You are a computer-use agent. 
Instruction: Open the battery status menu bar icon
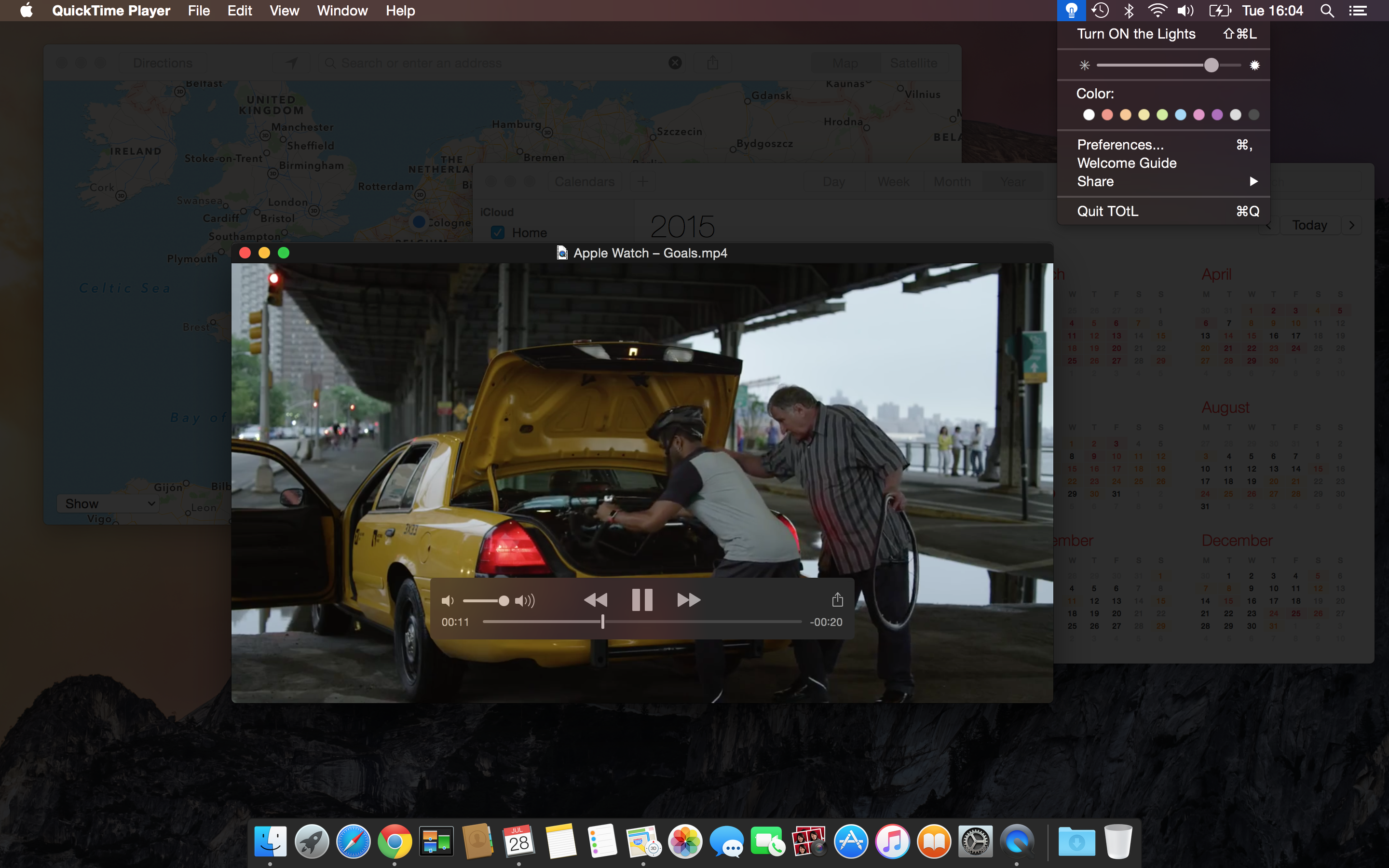tap(1220, 10)
